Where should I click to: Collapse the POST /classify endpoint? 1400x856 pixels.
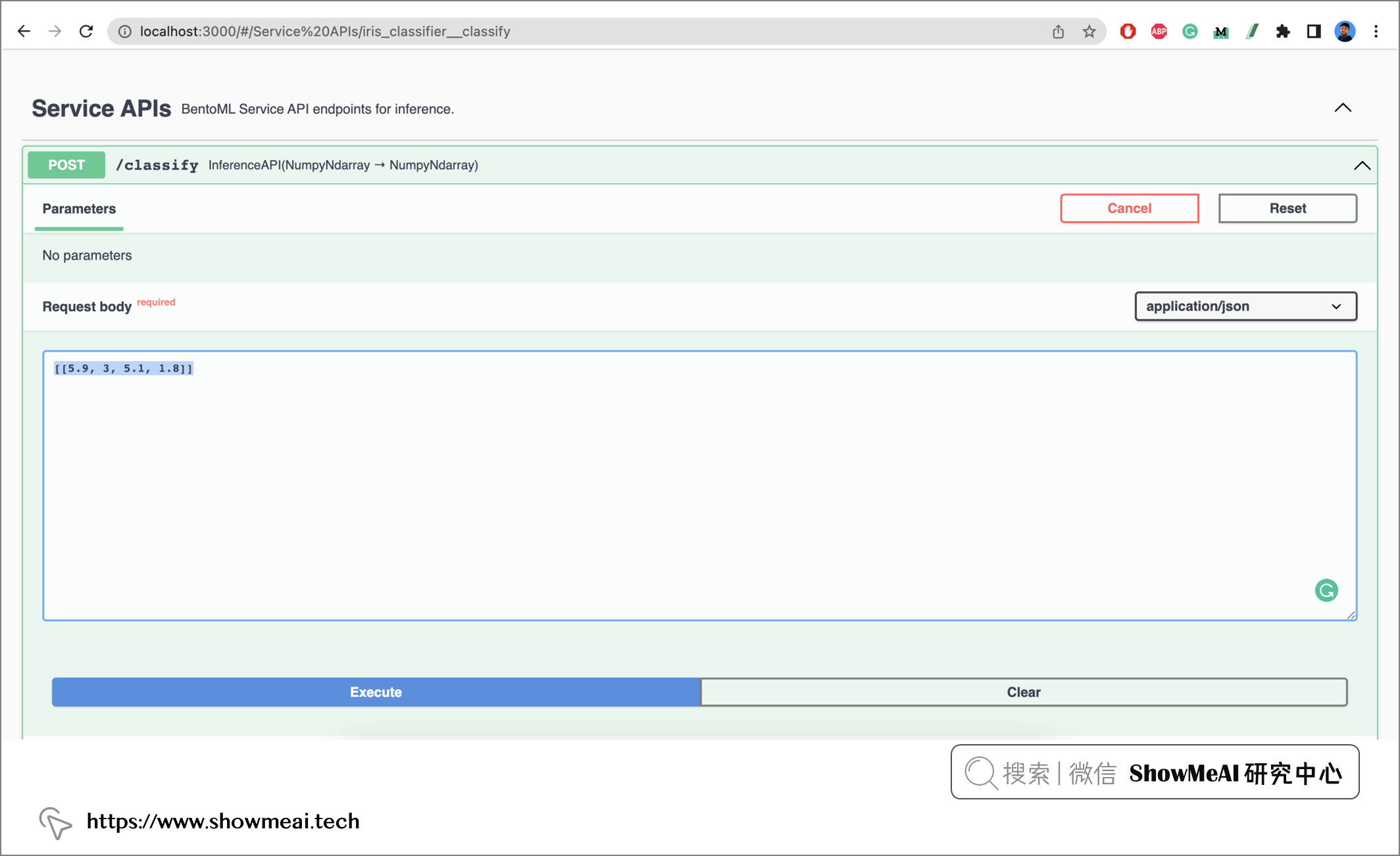1362,165
